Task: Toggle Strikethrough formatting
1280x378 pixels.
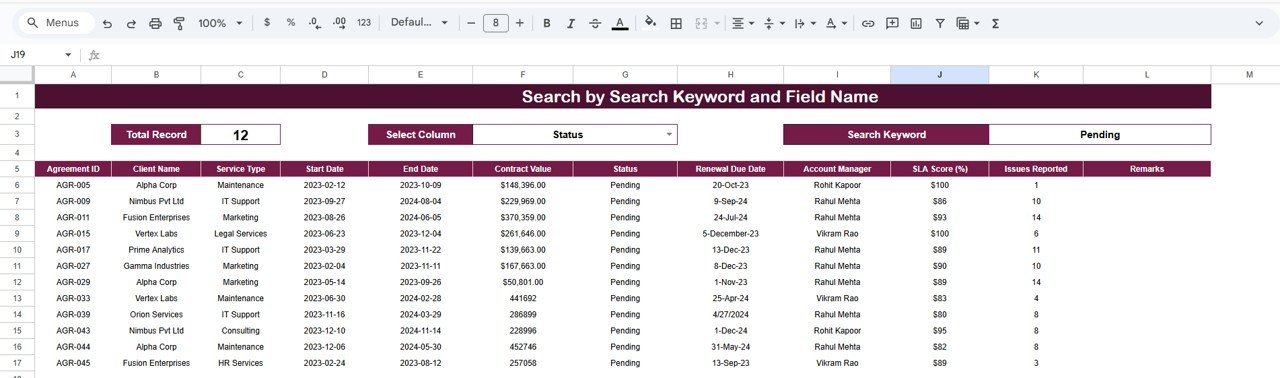Action: tap(596, 23)
